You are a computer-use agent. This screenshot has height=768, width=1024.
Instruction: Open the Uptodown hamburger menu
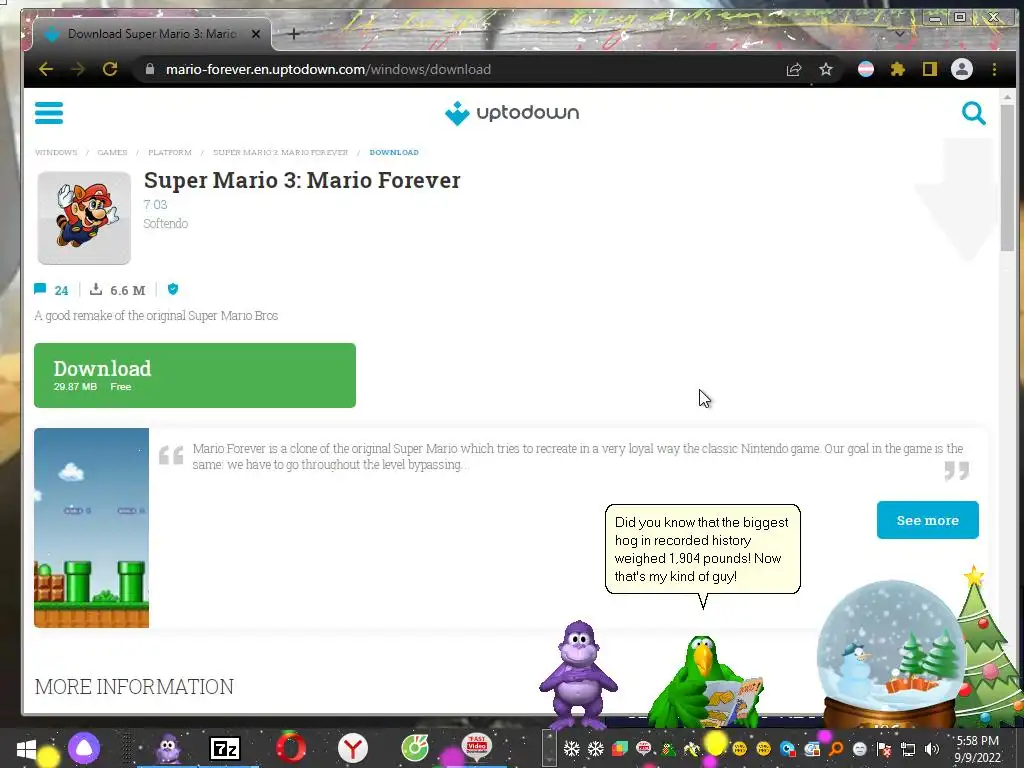tap(49, 113)
